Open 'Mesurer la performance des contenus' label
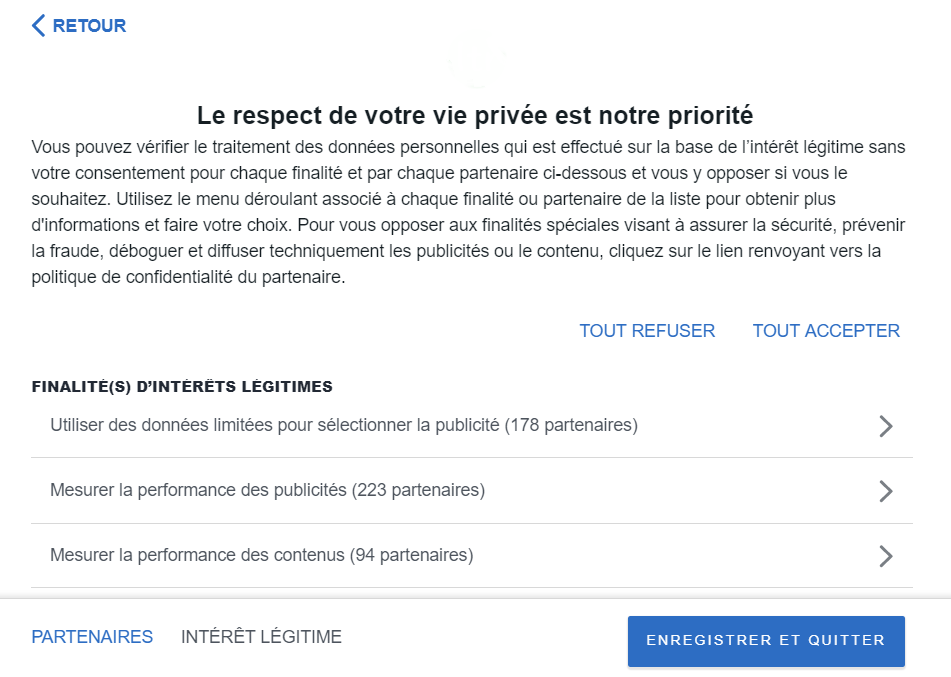Screen dimensions: 951x677 [197, 555]
